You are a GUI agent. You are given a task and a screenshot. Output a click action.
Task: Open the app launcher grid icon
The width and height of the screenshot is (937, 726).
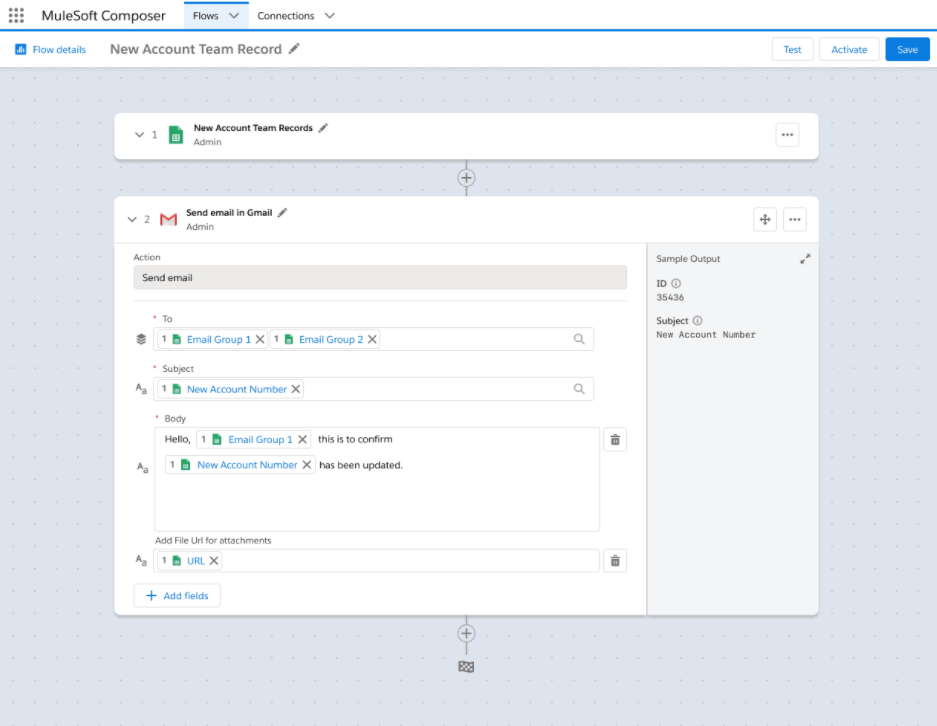(x=15, y=15)
